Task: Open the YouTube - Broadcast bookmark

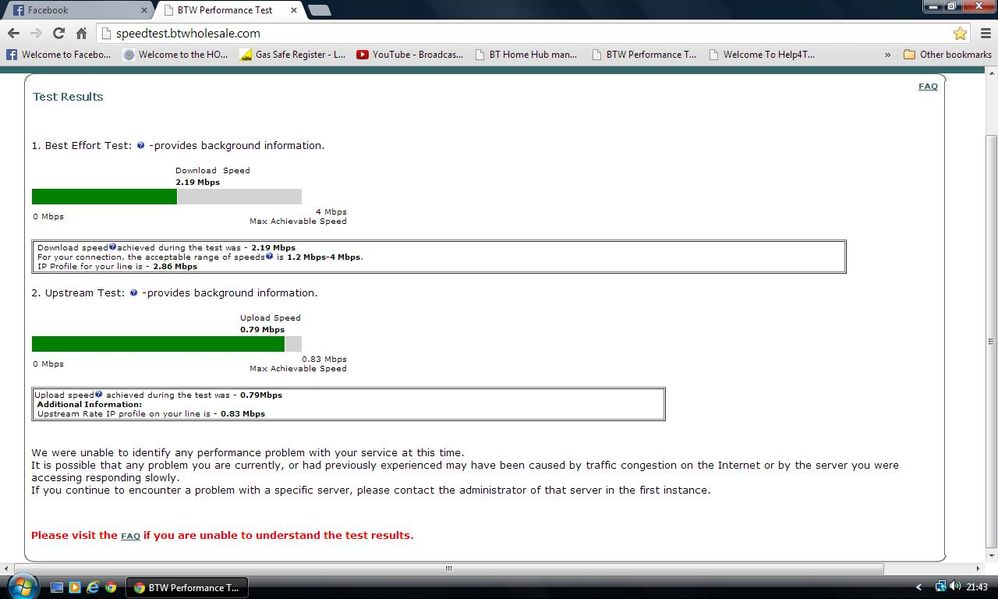Action: (x=410, y=55)
